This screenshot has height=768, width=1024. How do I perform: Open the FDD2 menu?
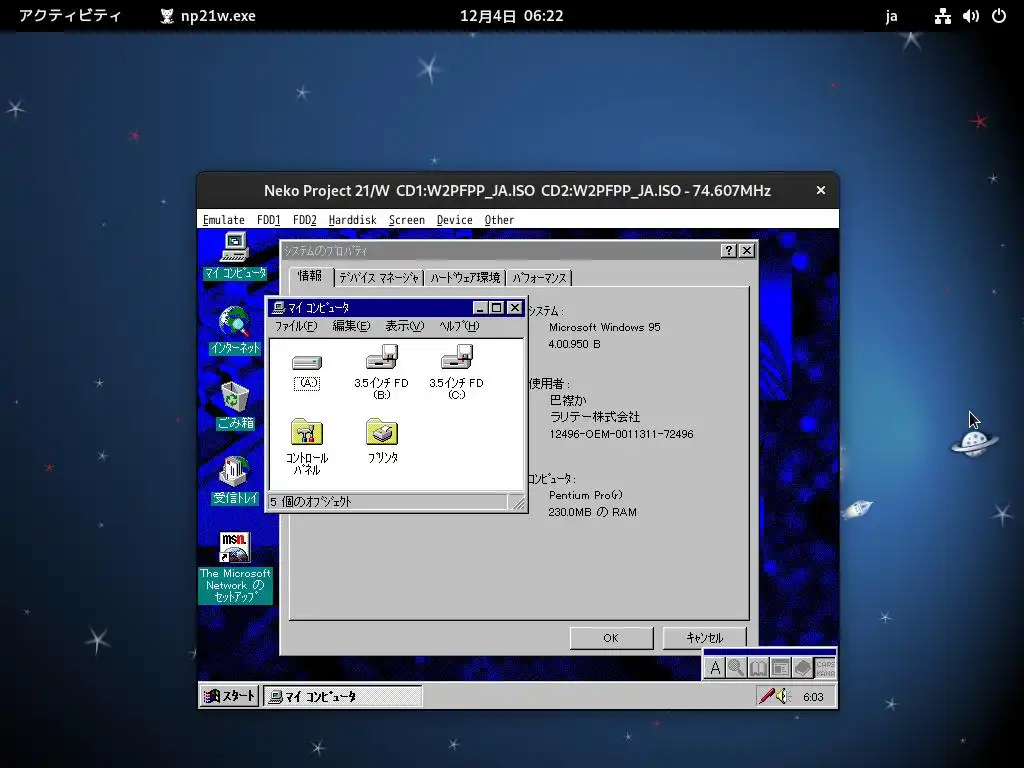[304, 220]
